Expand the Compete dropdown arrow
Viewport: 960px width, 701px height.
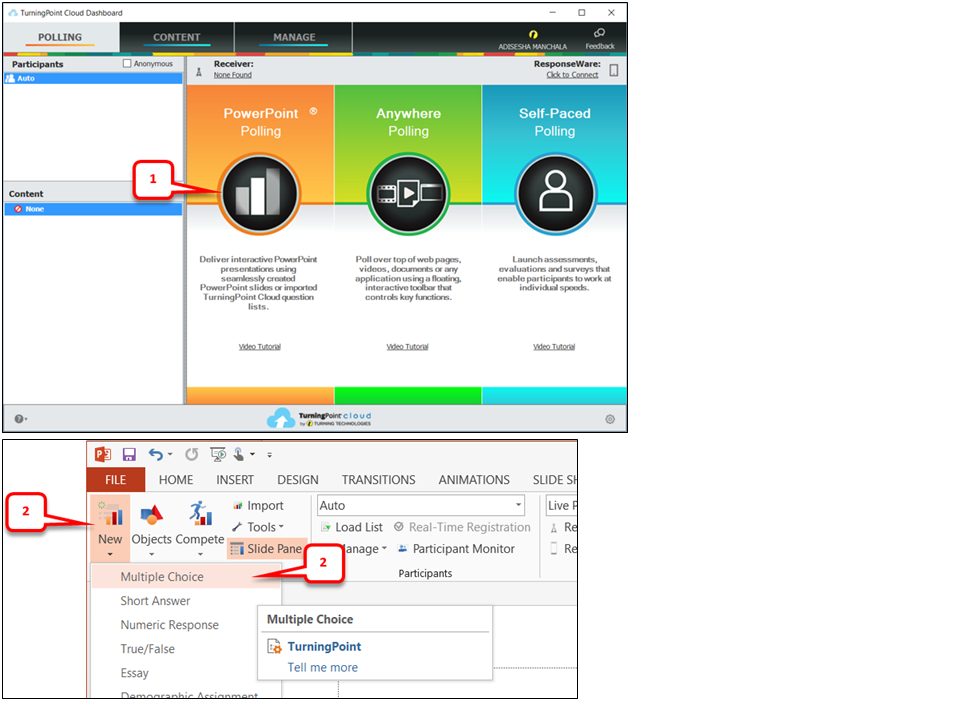200,555
